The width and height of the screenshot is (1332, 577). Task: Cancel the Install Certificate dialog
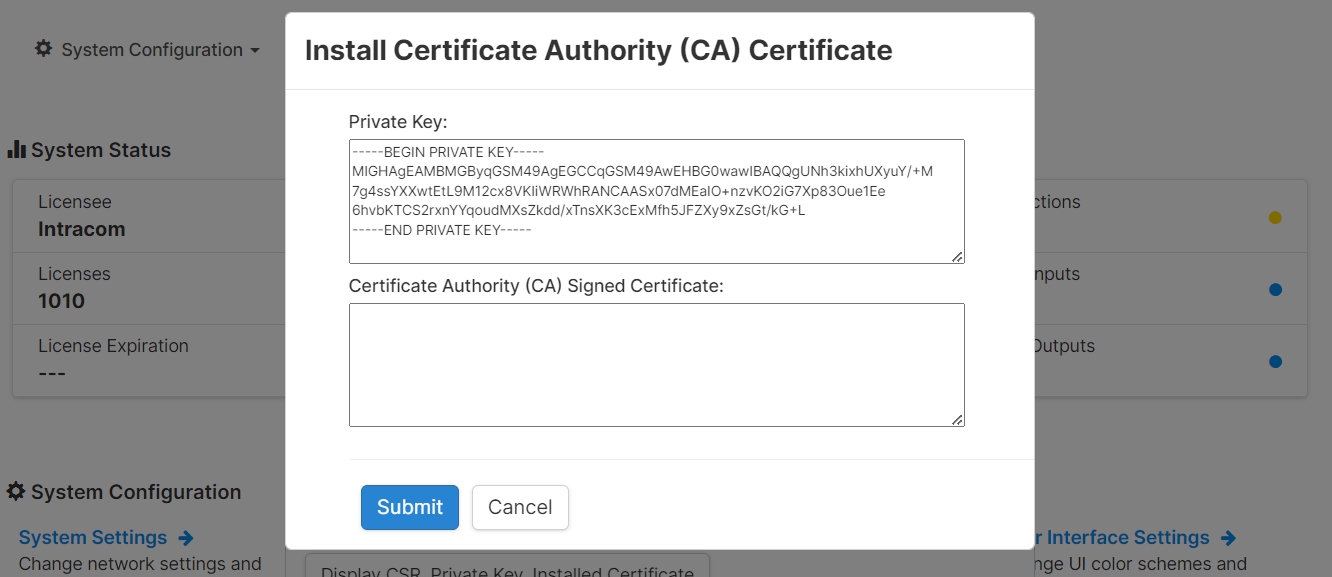pyautogui.click(x=520, y=507)
